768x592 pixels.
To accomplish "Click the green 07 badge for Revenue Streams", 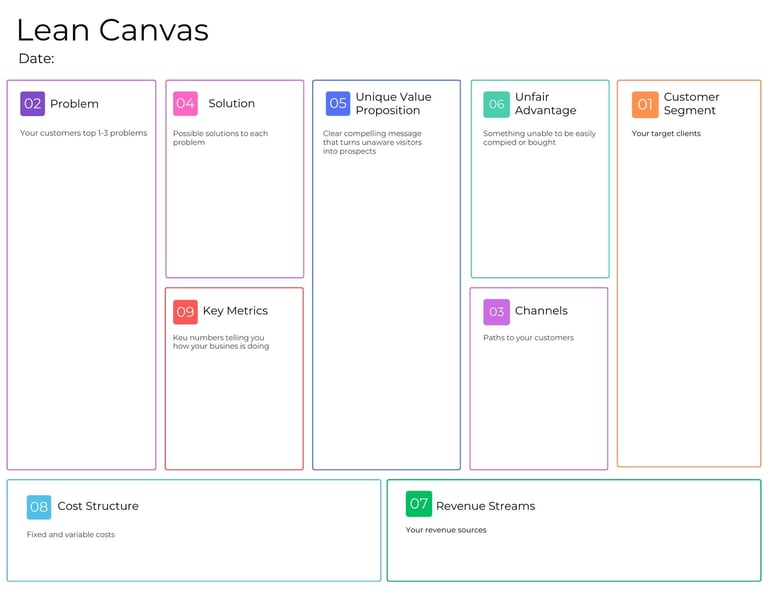I will coord(419,503).
